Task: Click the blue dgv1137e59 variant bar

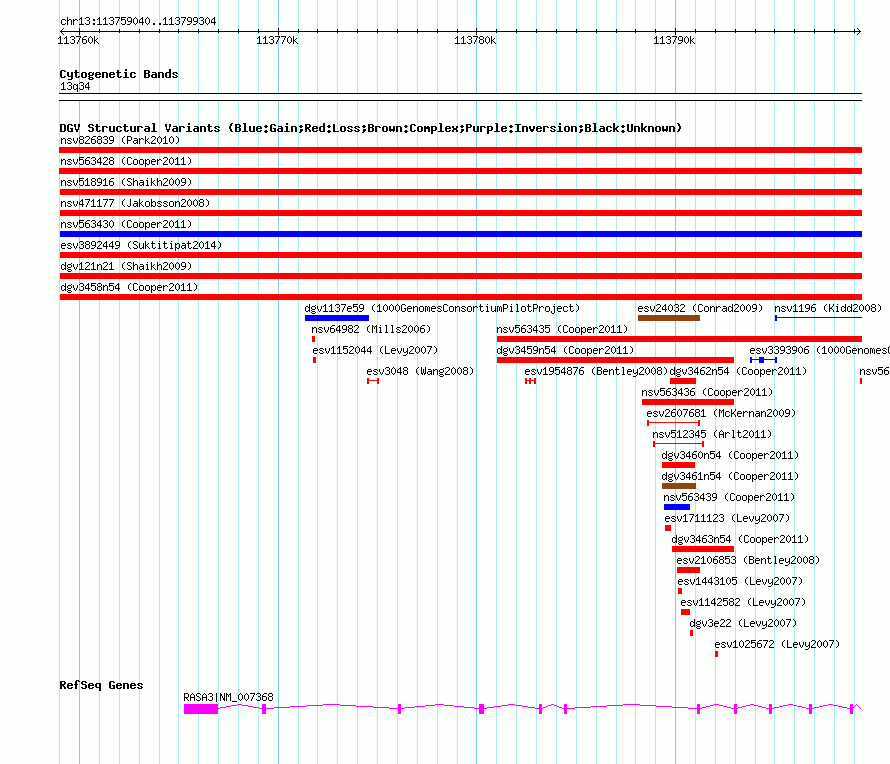Action: (336, 318)
